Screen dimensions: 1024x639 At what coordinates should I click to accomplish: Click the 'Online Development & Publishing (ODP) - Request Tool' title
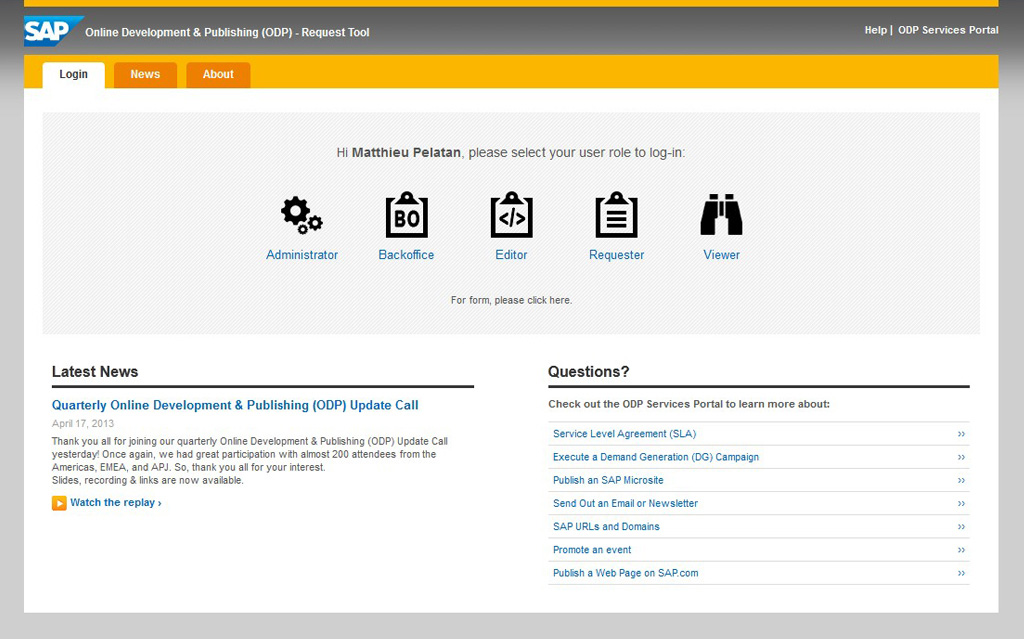[227, 32]
